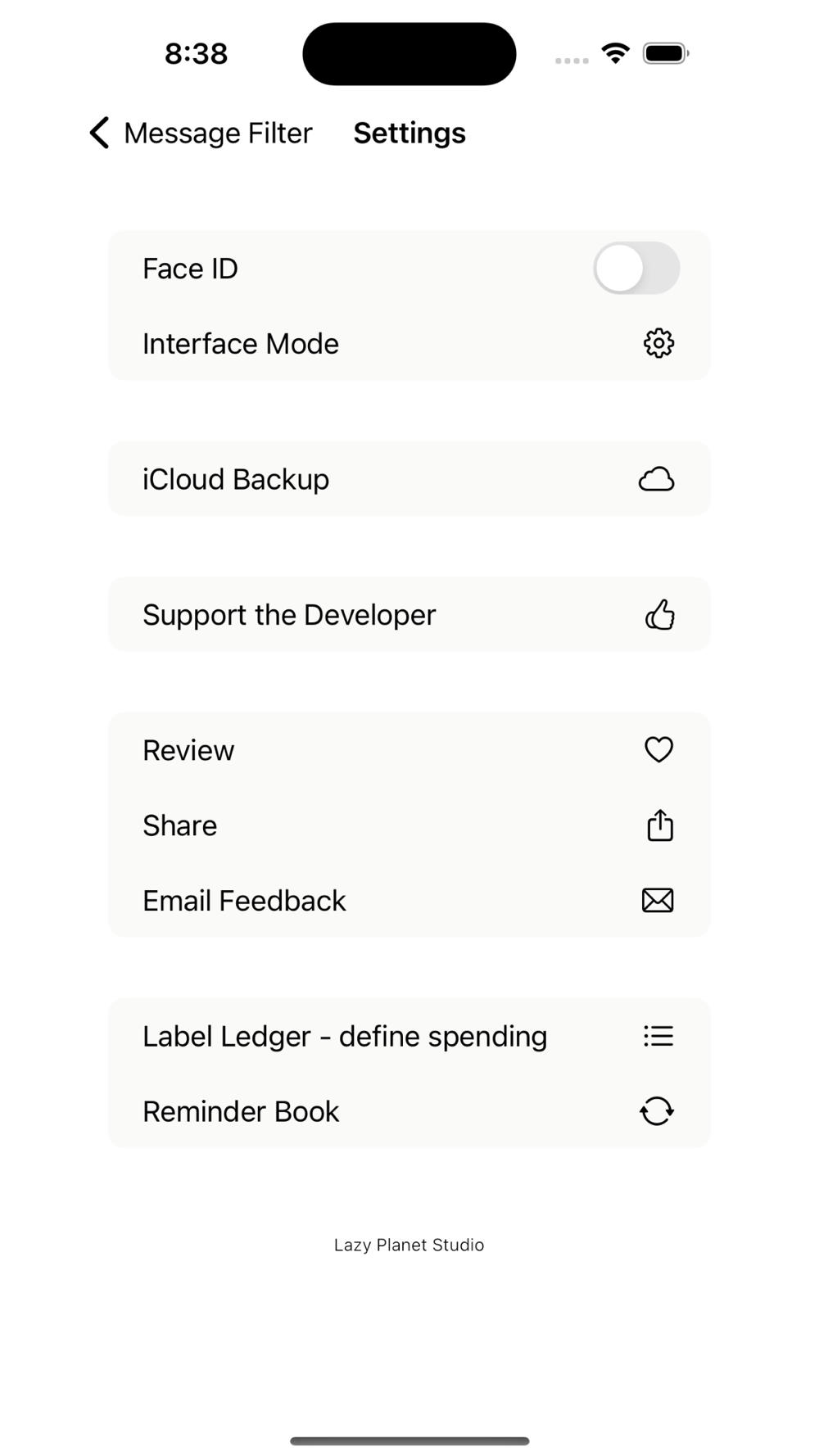
Task: Open the Reminder Book label
Action: click(x=241, y=1111)
